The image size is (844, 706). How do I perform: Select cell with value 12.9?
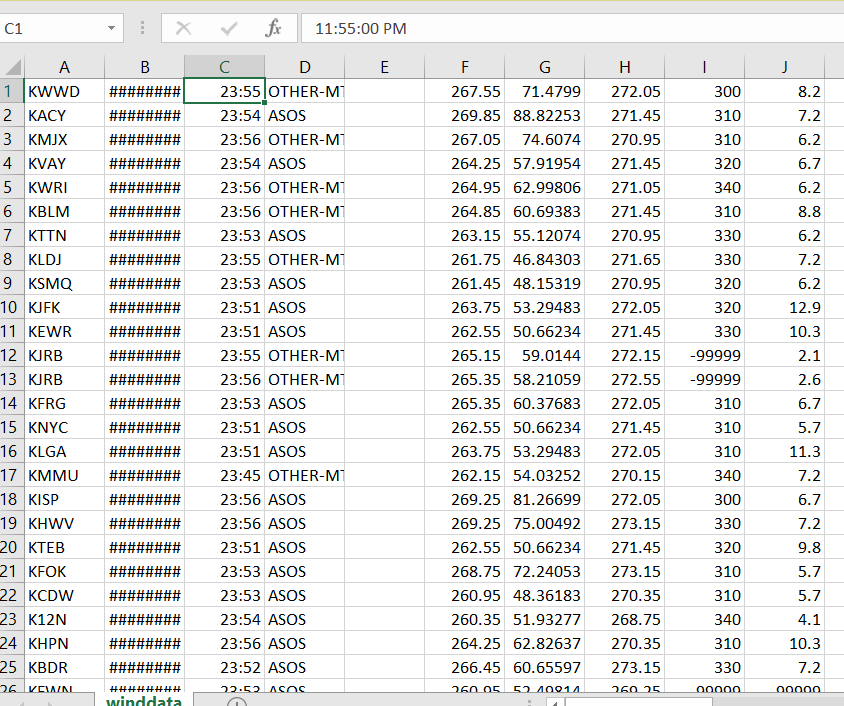(785, 307)
